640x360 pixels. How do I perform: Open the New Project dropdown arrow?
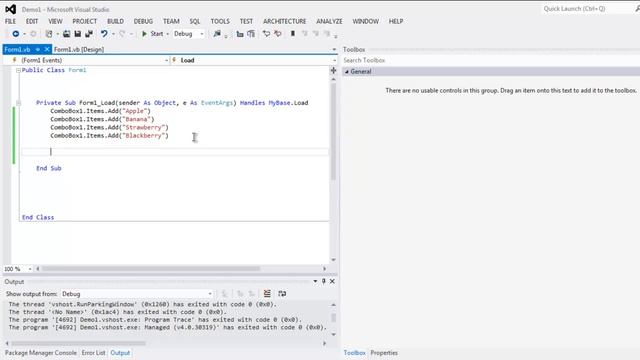[x=58, y=34]
